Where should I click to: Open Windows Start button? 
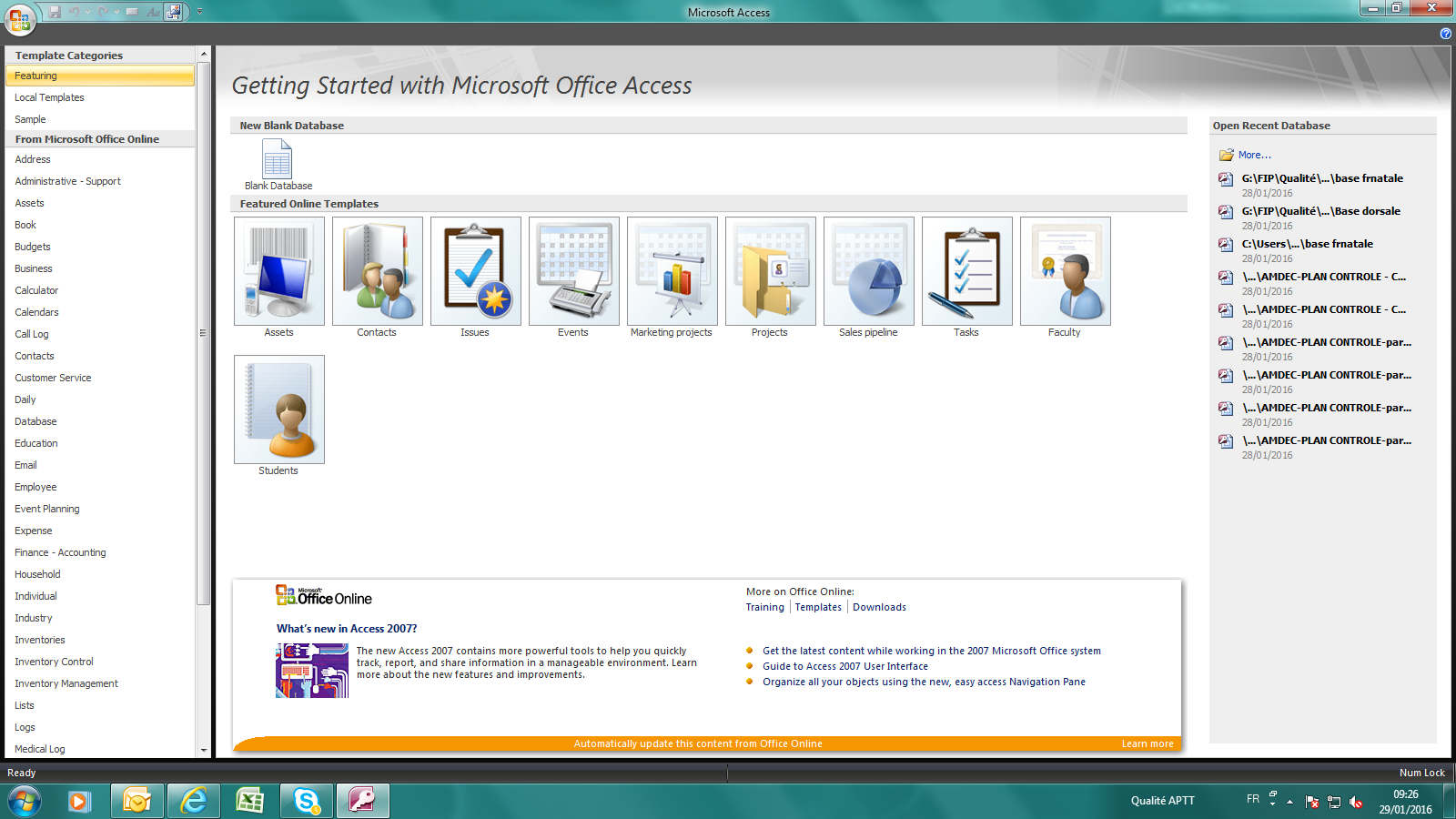pyautogui.click(x=25, y=802)
